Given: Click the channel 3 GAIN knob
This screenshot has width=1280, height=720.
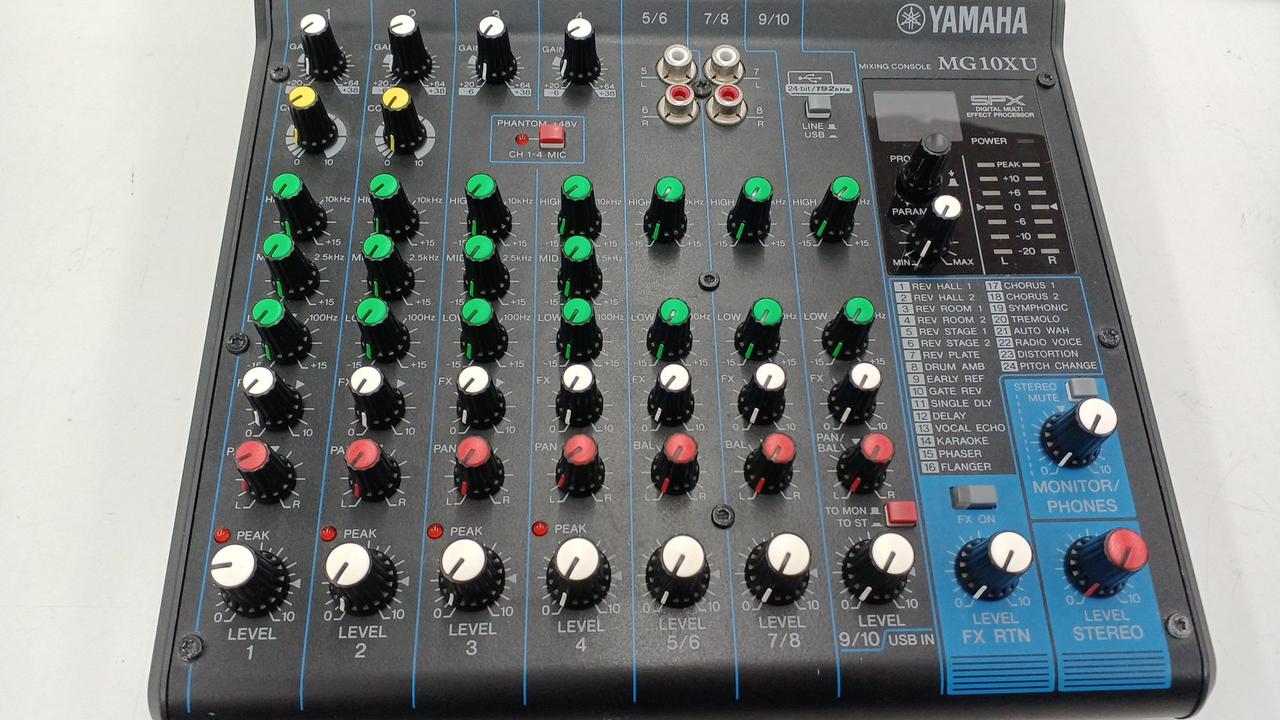Looking at the screenshot, I should [494, 50].
